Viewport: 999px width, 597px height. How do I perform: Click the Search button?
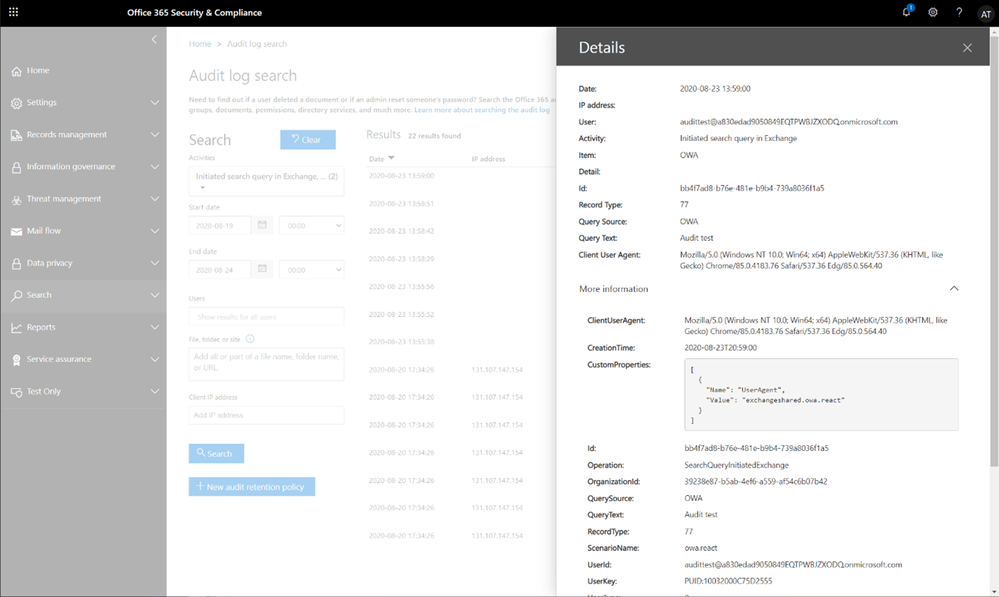tap(216, 453)
